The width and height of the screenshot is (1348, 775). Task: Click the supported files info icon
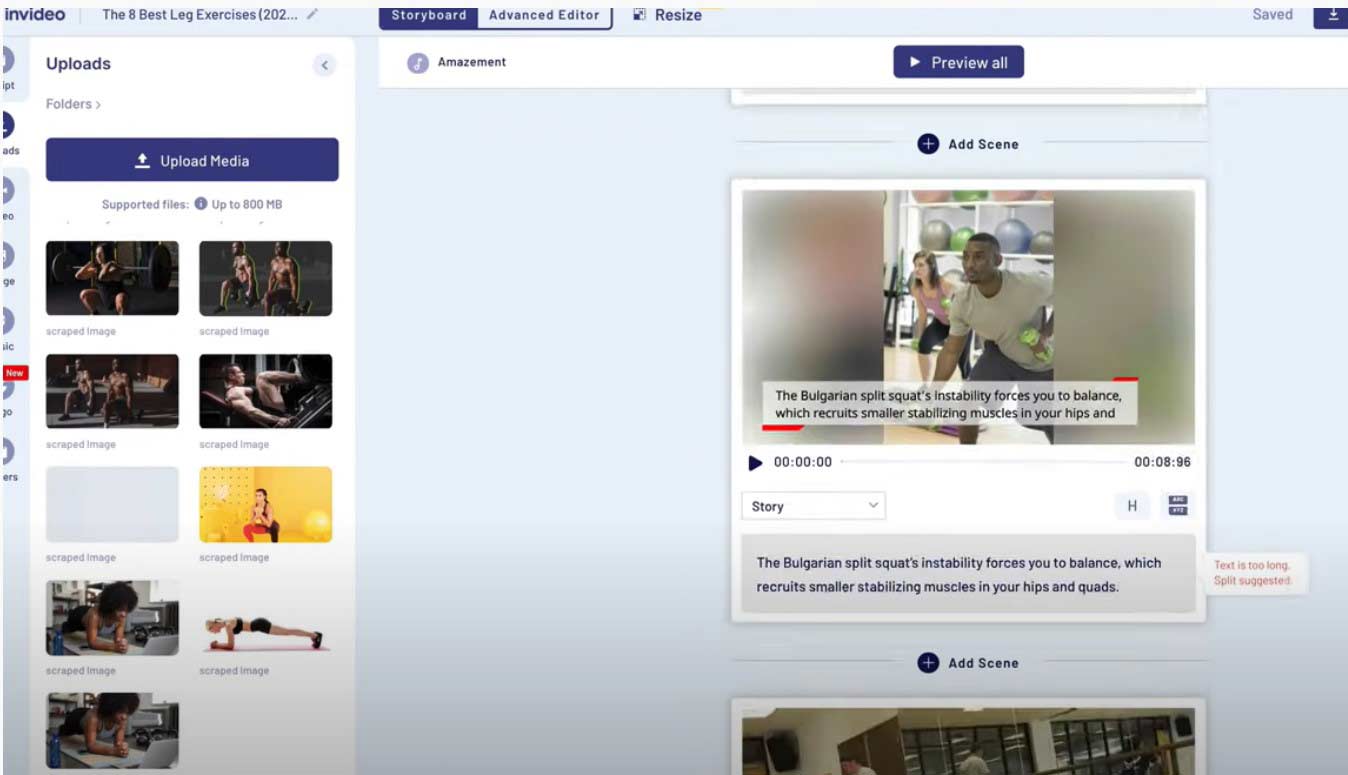pyautogui.click(x=201, y=204)
